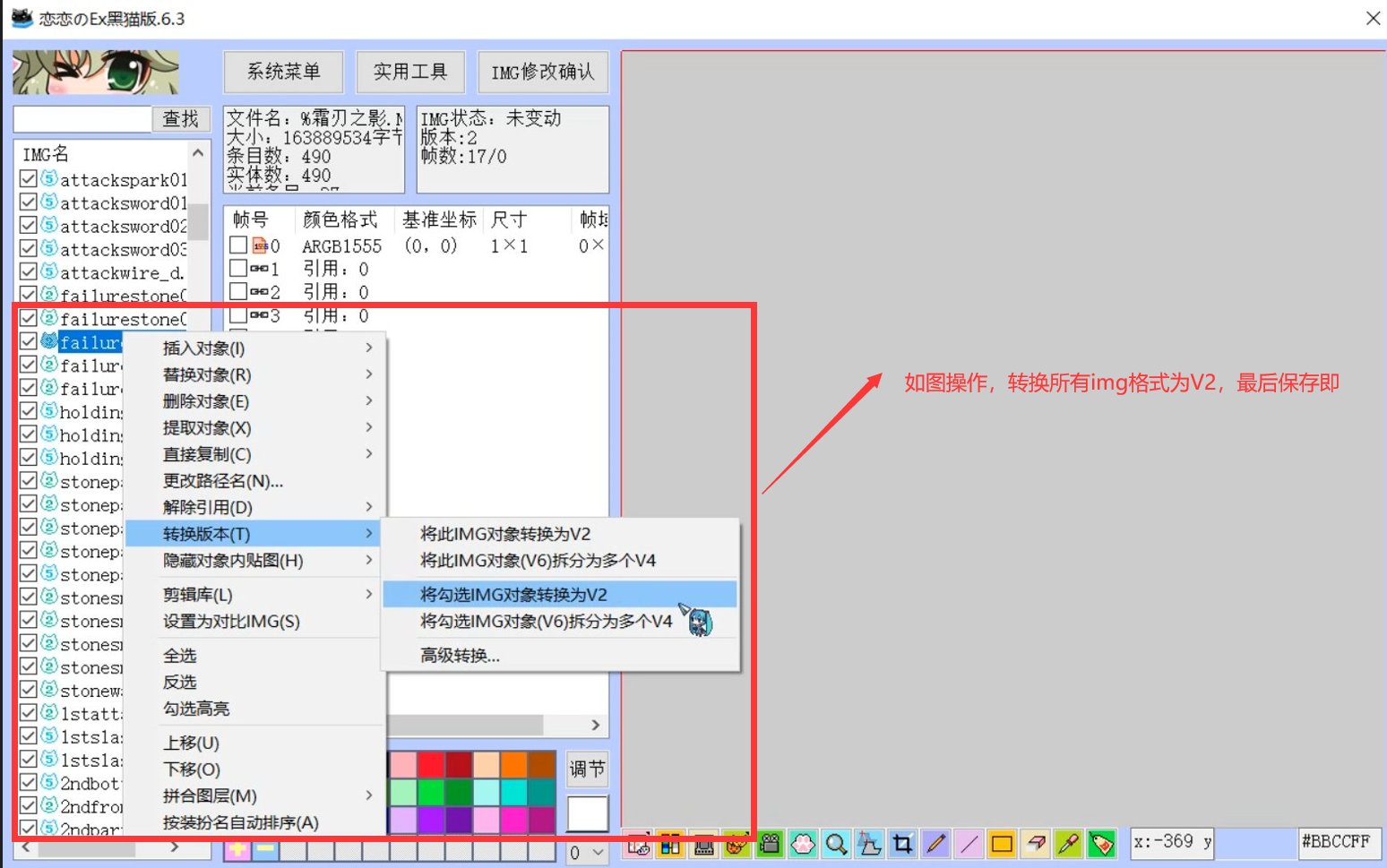Select the pencil drawing tool
1387x868 pixels.
coord(935,843)
